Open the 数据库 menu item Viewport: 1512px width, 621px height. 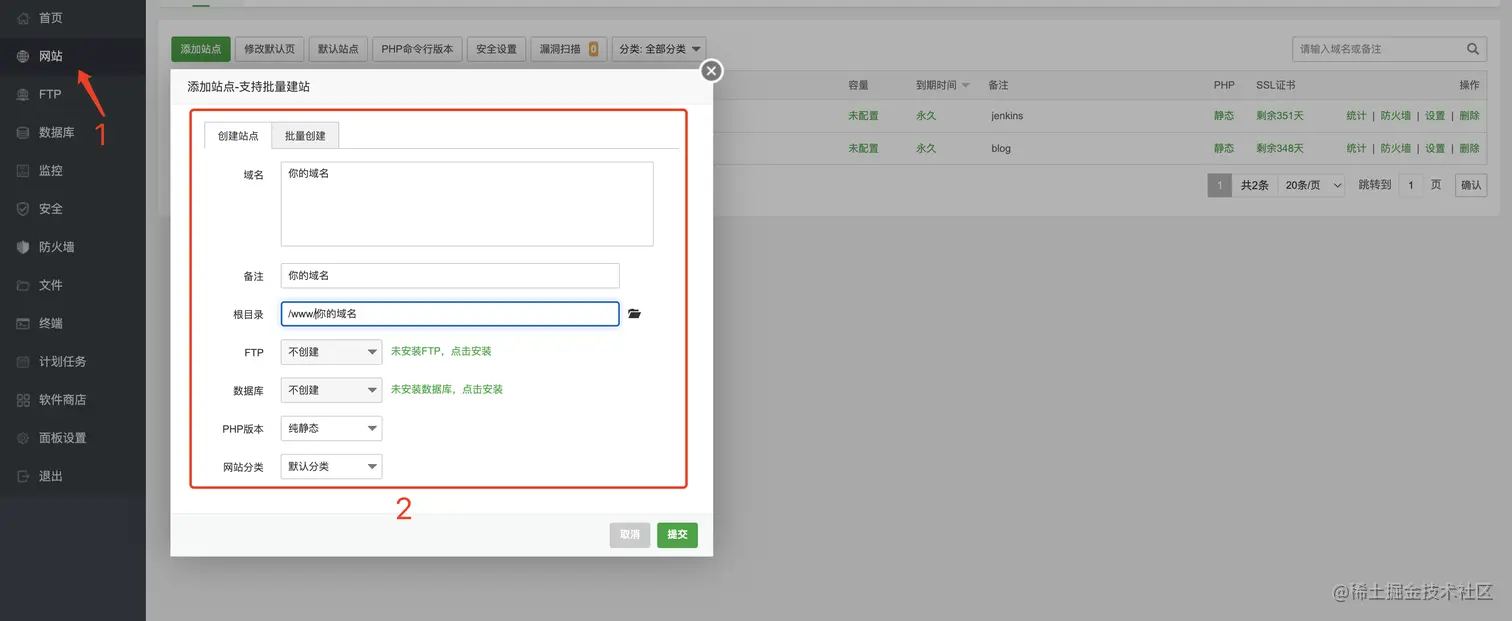[57, 132]
